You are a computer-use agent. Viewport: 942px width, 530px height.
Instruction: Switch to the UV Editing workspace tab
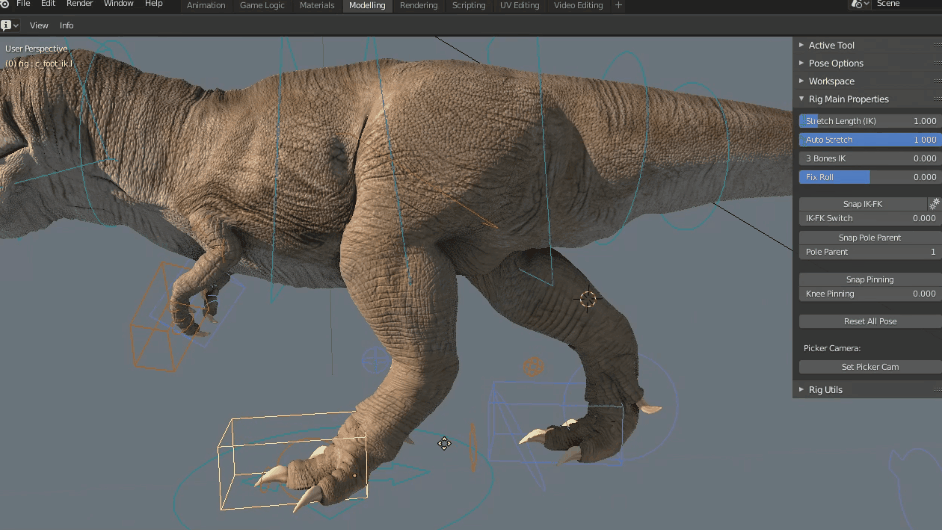click(520, 5)
